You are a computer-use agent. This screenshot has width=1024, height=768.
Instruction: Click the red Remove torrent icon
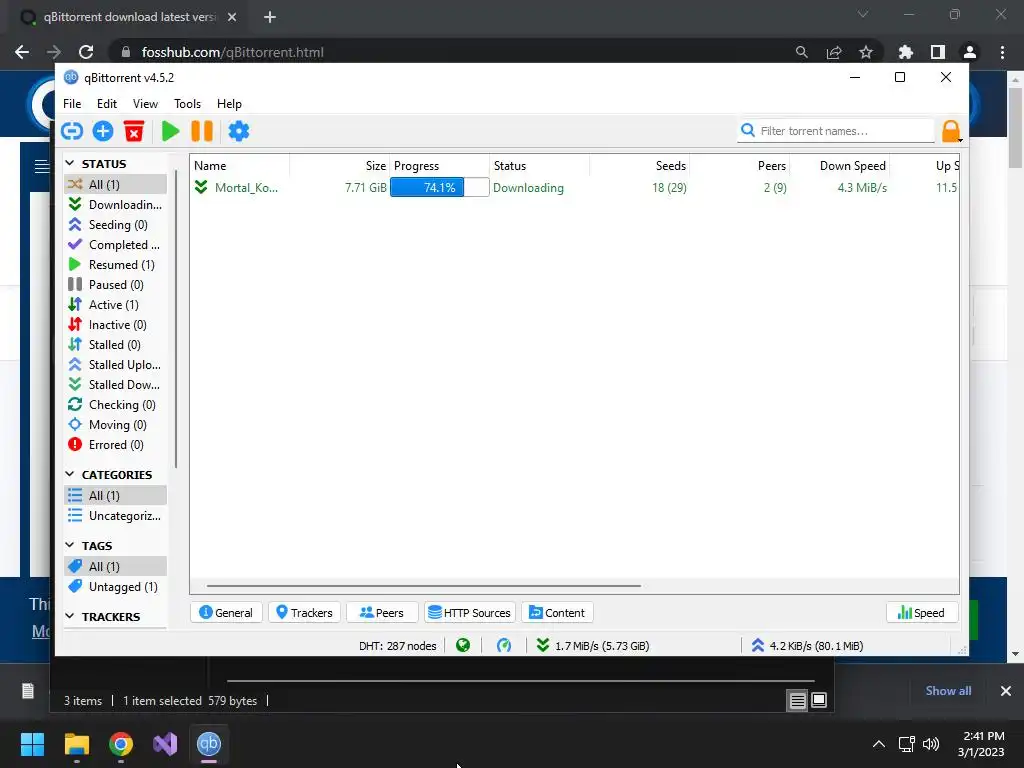[134, 131]
